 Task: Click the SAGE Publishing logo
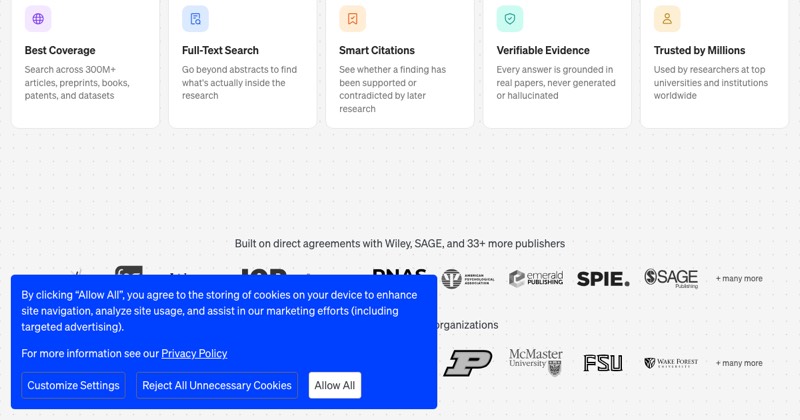coord(671,278)
